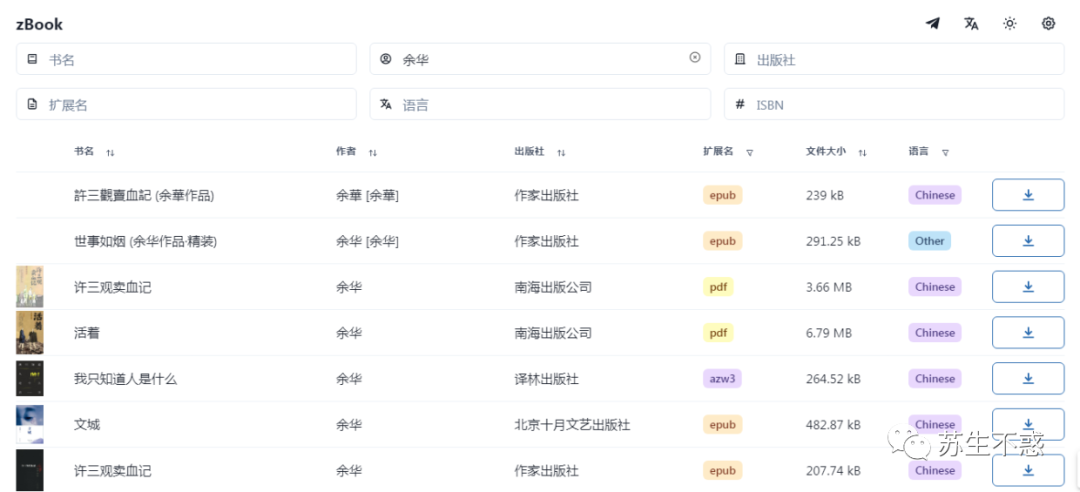Download 許三觀賣血記 epub from first row
The width and height of the screenshot is (1080, 492).
(x=1027, y=195)
